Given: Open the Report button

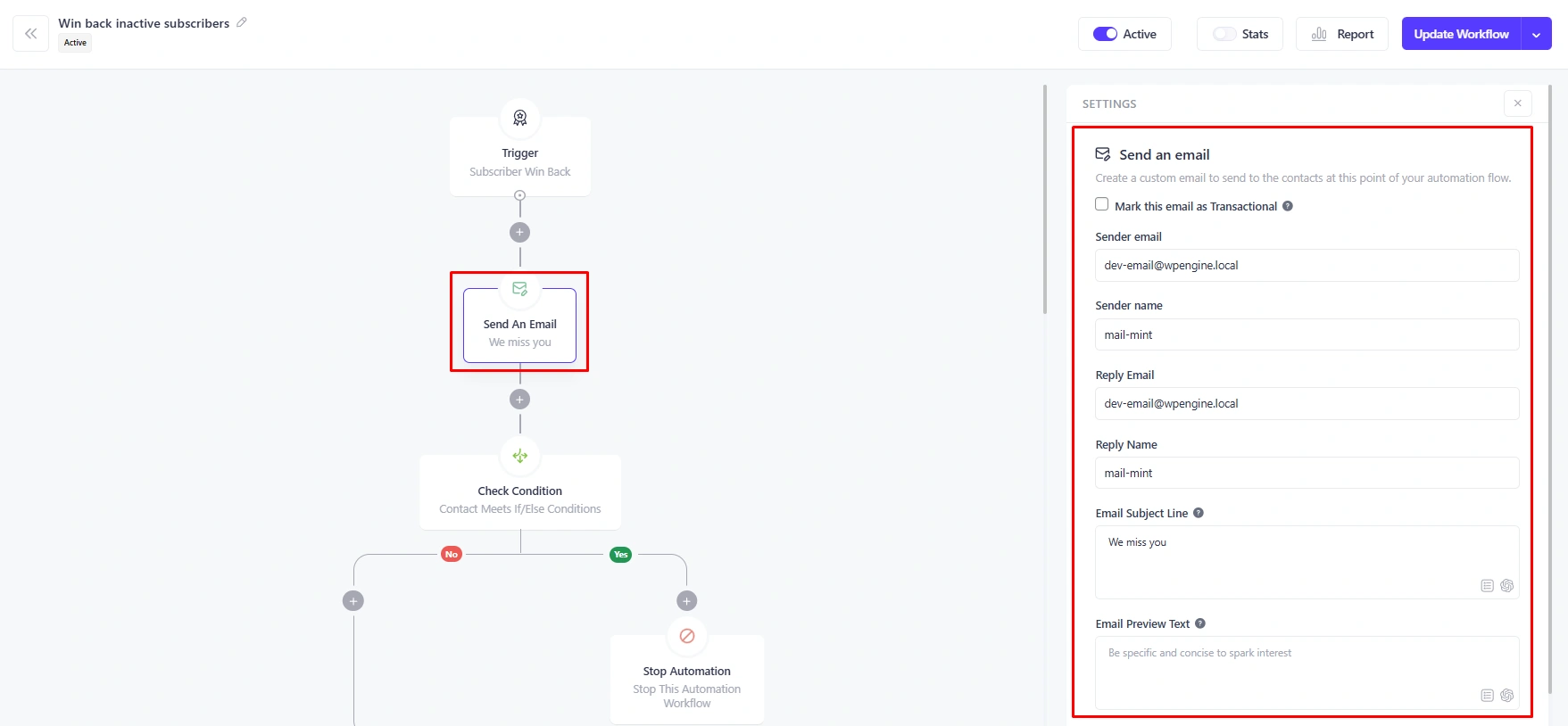Looking at the screenshot, I should click(x=1341, y=34).
